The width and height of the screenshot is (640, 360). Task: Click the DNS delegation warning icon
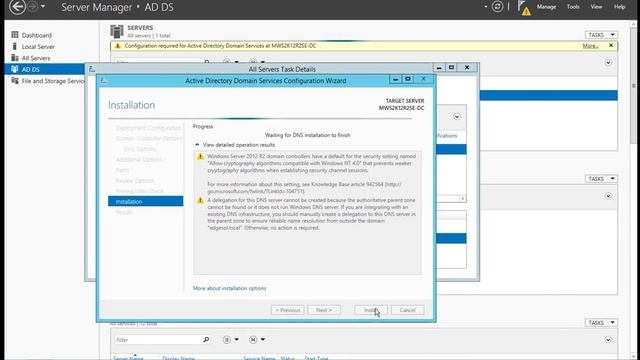(x=200, y=200)
